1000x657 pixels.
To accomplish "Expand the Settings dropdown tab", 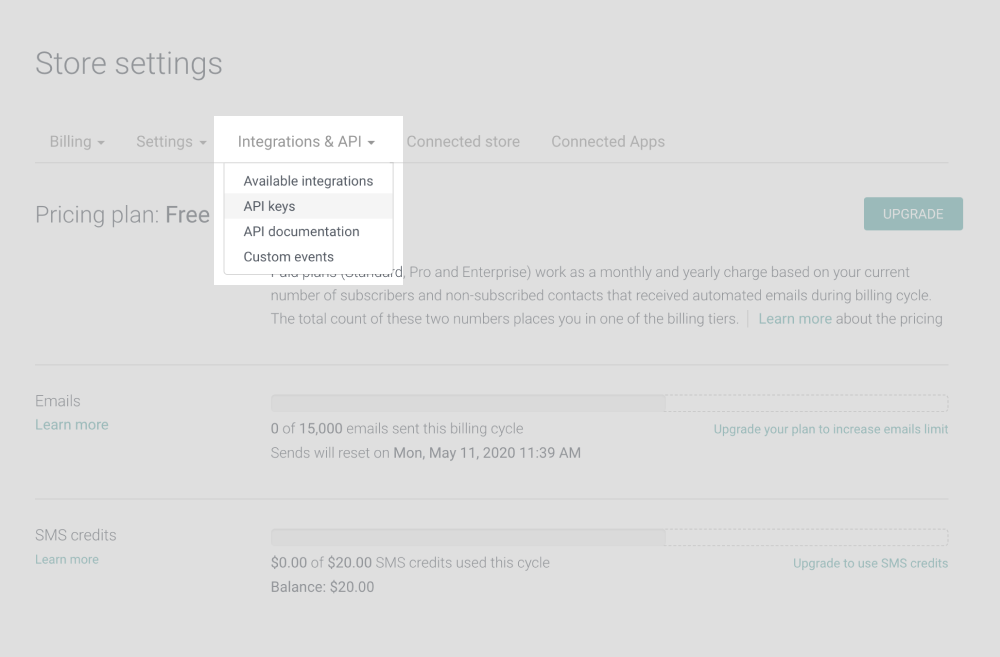I will coord(170,142).
